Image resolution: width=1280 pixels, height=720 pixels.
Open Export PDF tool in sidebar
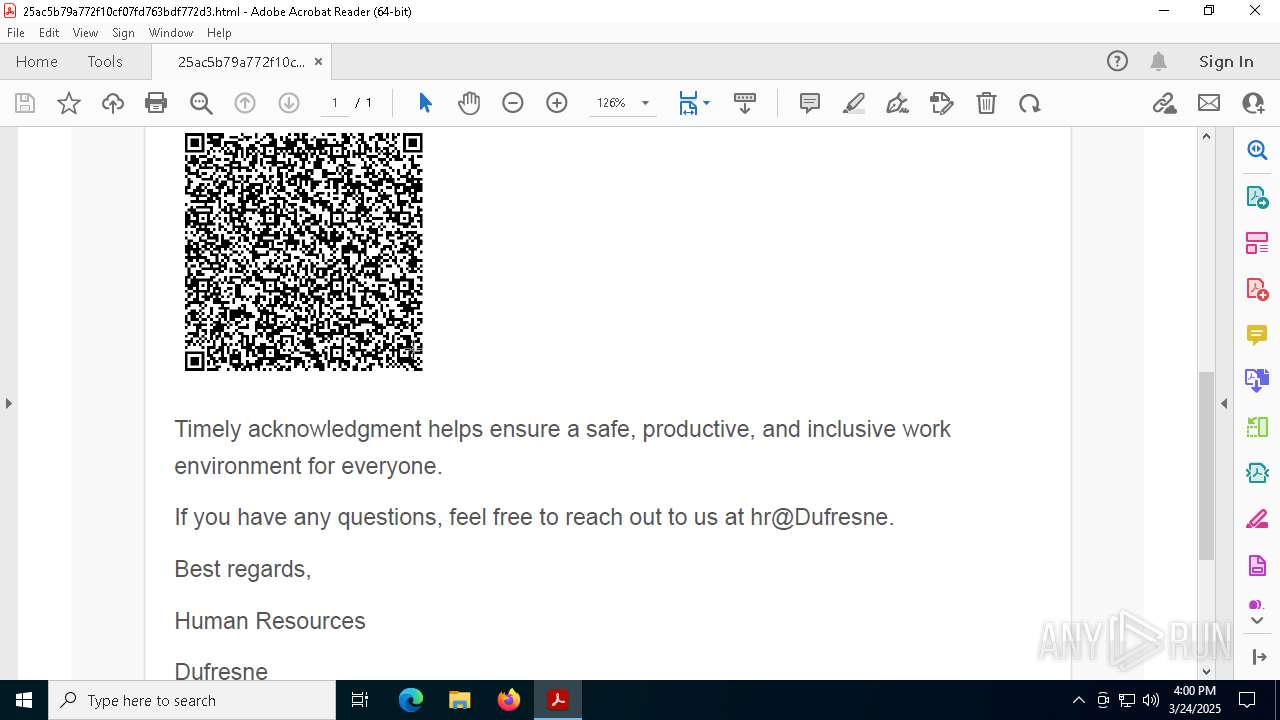[x=1257, y=197]
